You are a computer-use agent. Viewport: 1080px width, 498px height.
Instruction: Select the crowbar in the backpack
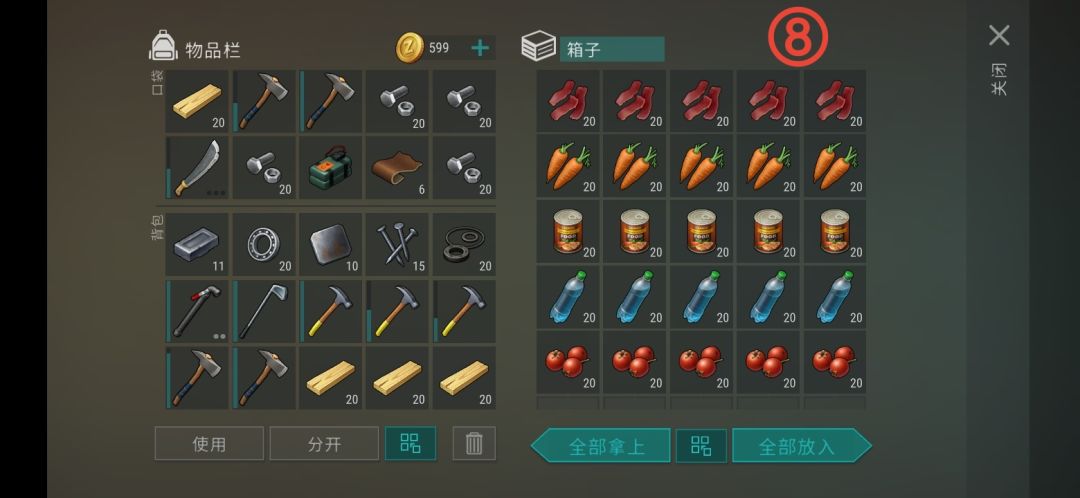point(197,311)
